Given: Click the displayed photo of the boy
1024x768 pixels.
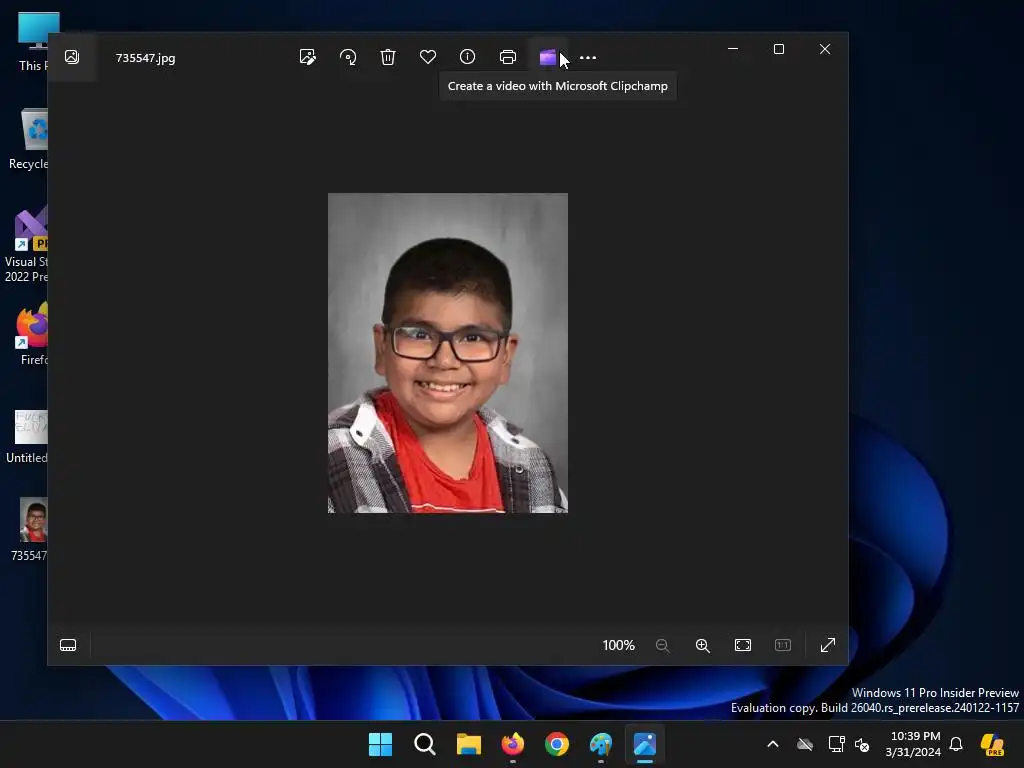Looking at the screenshot, I should point(448,353).
